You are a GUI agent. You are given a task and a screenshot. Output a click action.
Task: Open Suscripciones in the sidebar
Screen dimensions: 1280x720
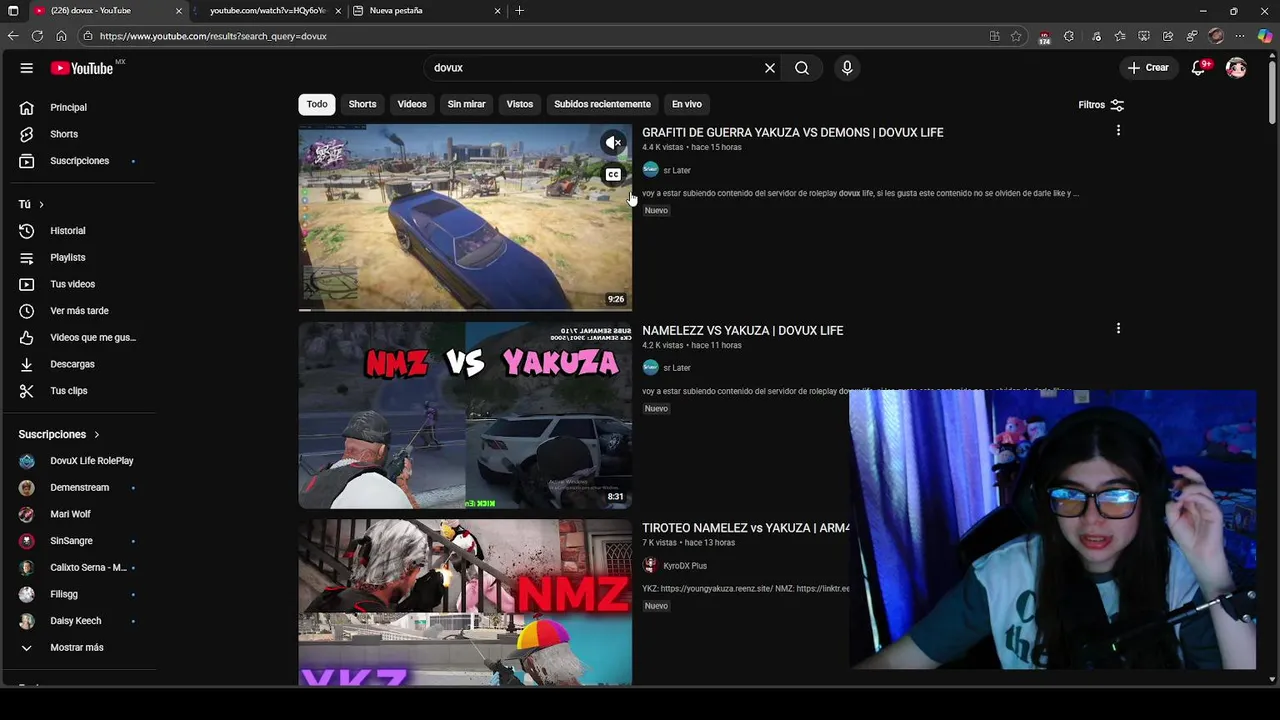[x=80, y=161]
